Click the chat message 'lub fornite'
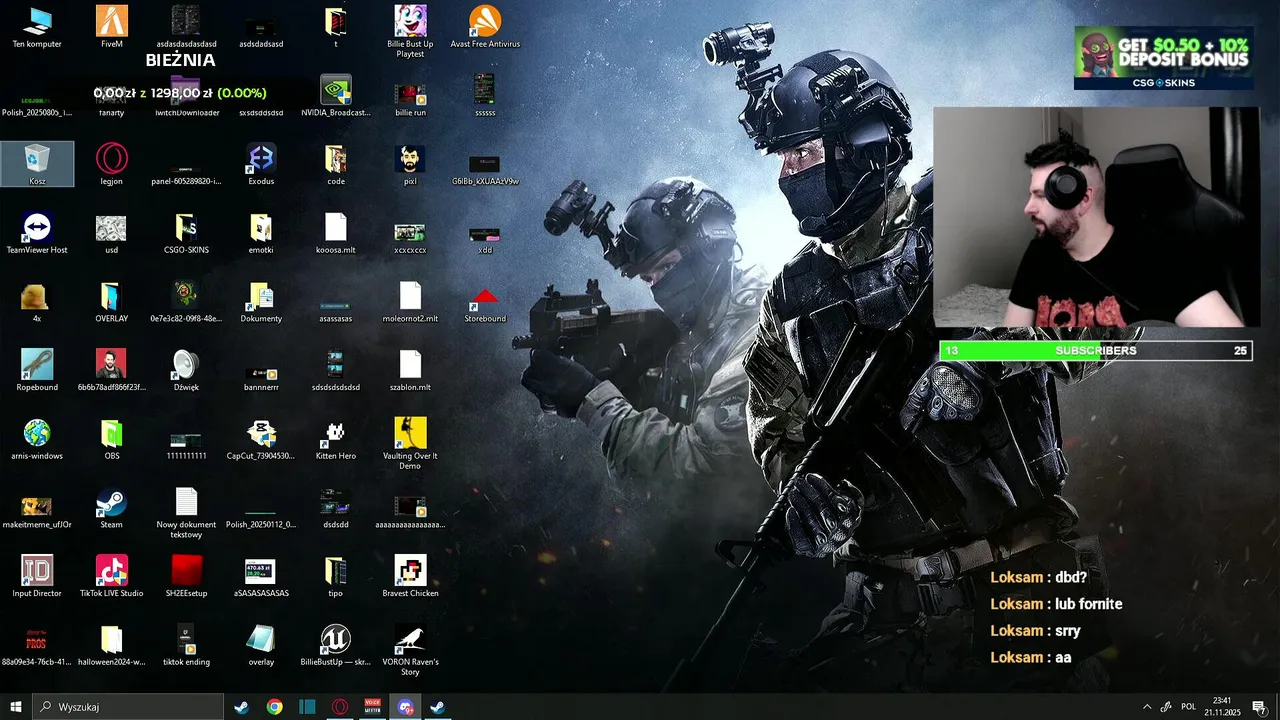This screenshot has width=1280, height=720. pos(1088,604)
